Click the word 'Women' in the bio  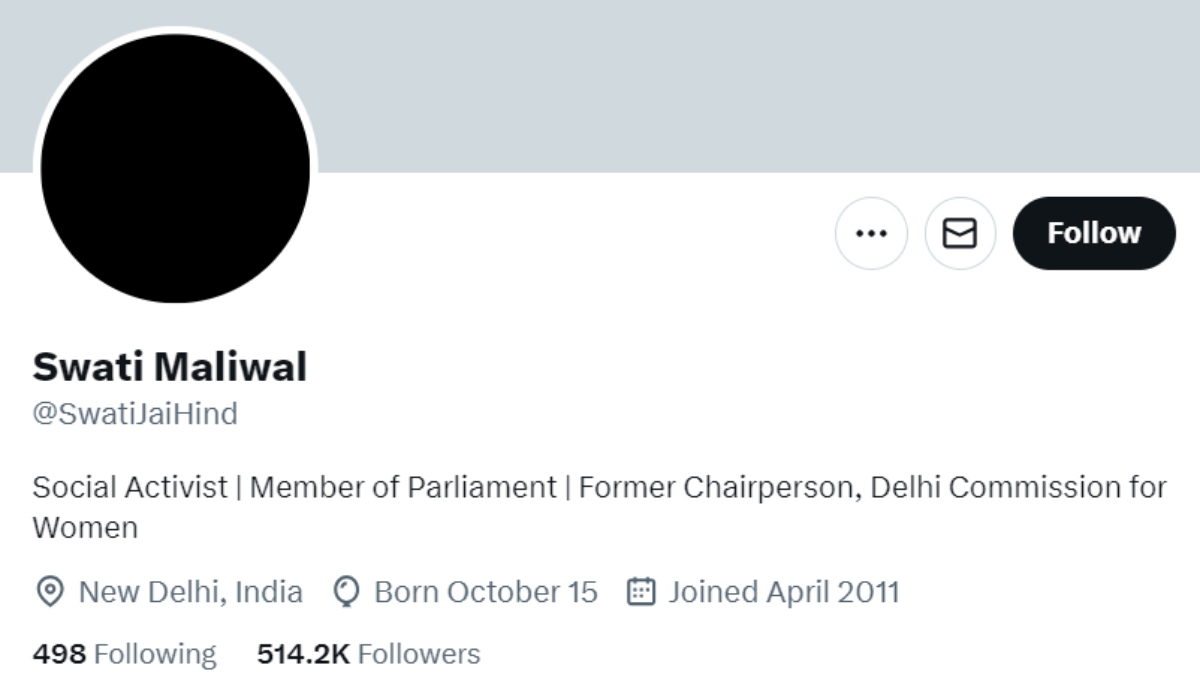point(85,527)
